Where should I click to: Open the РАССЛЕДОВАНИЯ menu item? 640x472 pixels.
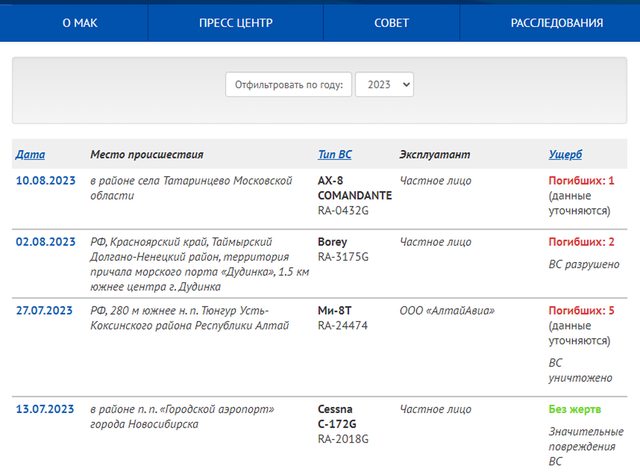click(x=557, y=23)
